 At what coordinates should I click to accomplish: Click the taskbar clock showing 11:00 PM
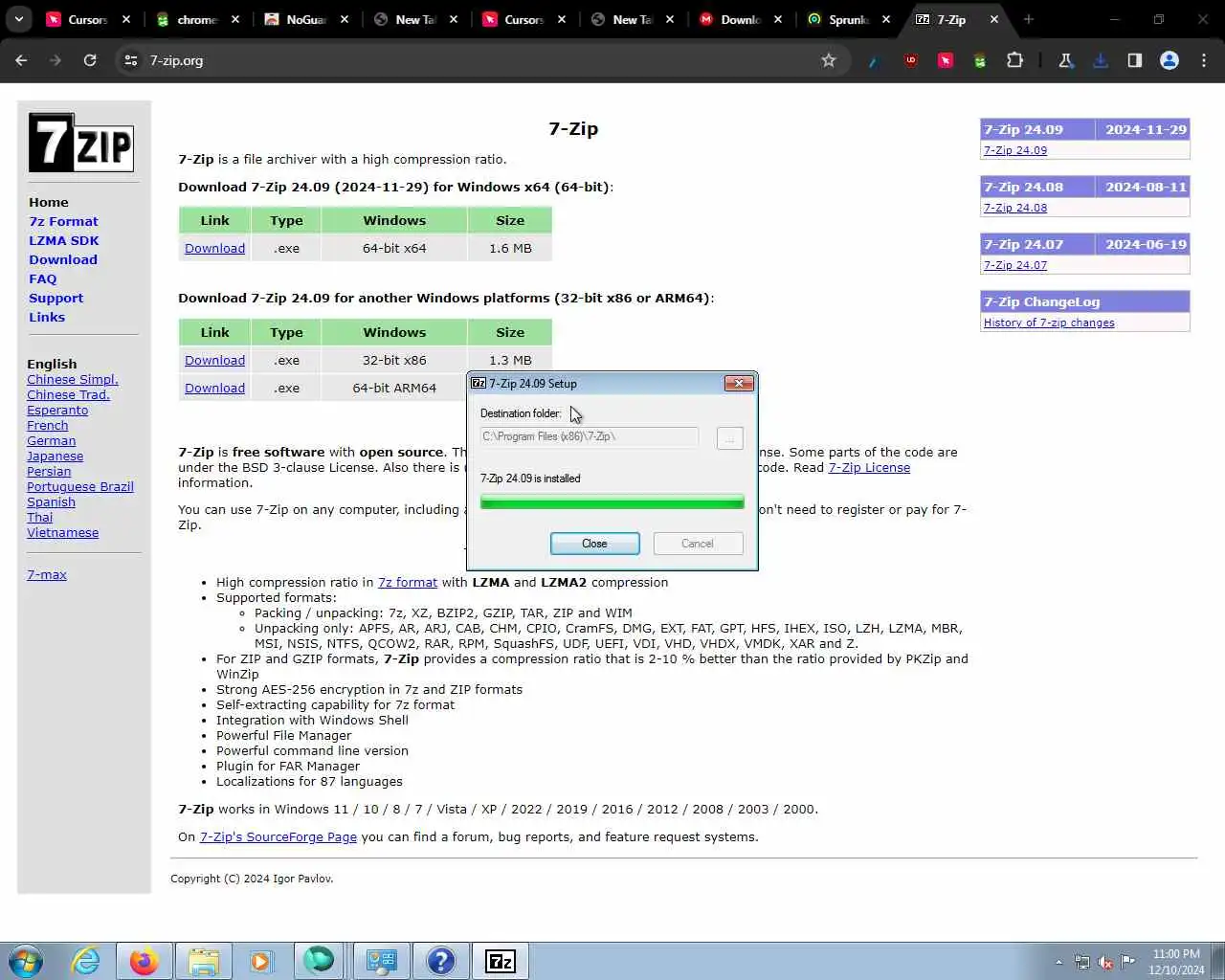1176,962
